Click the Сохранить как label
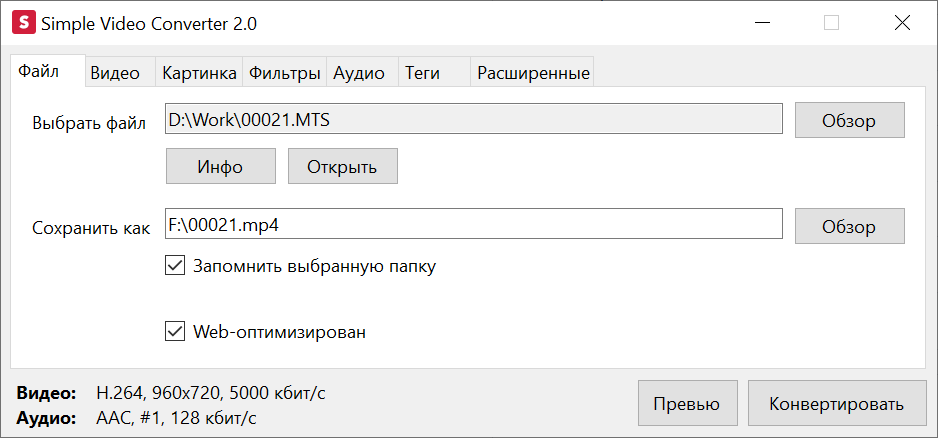The image size is (938, 438). (92, 228)
